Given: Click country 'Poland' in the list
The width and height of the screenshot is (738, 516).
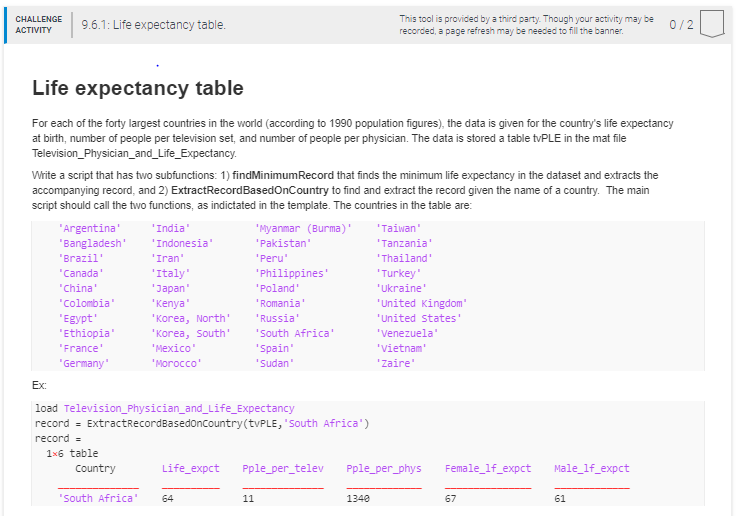Looking at the screenshot, I should [x=277, y=289].
